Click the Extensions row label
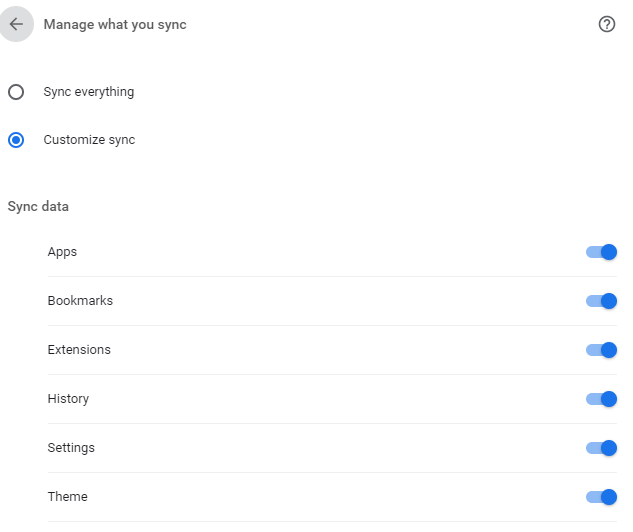 [79, 350]
